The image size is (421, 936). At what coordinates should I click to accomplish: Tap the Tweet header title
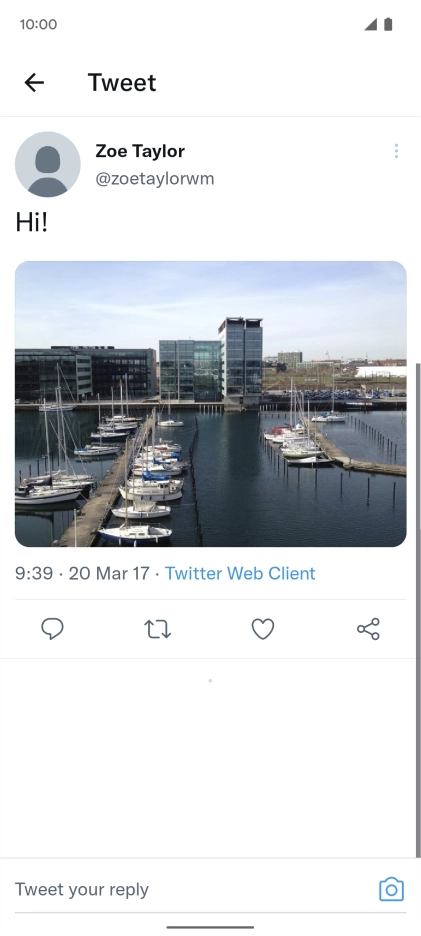[x=122, y=82]
